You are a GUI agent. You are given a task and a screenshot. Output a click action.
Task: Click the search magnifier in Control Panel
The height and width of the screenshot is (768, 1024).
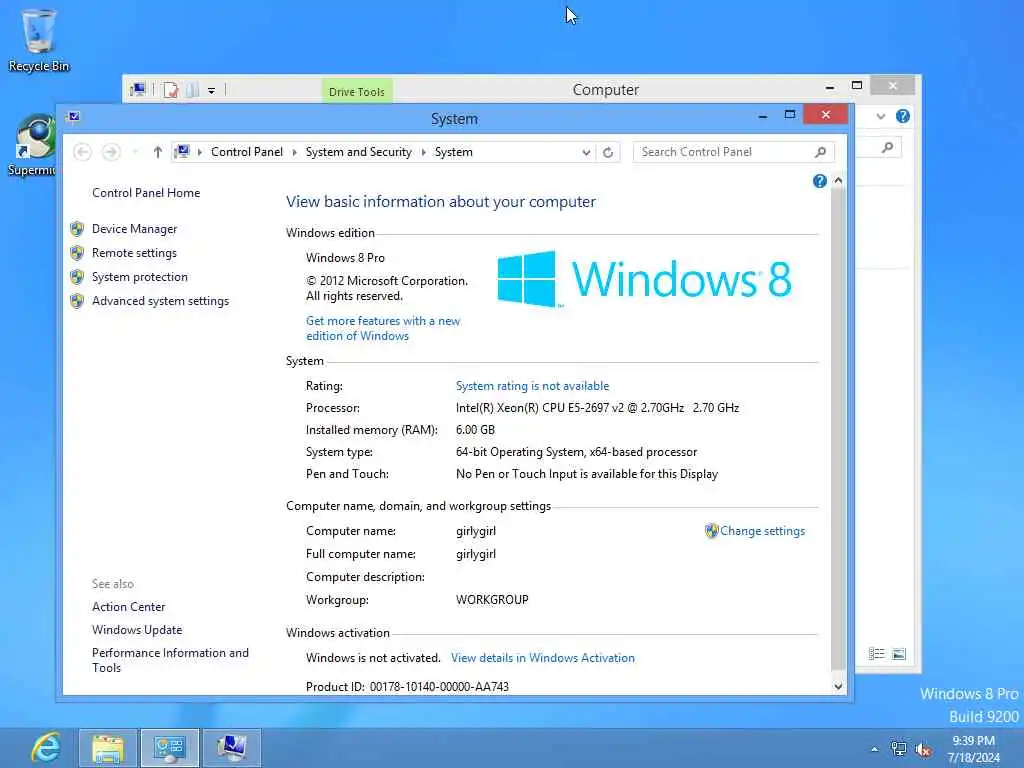(x=820, y=152)
